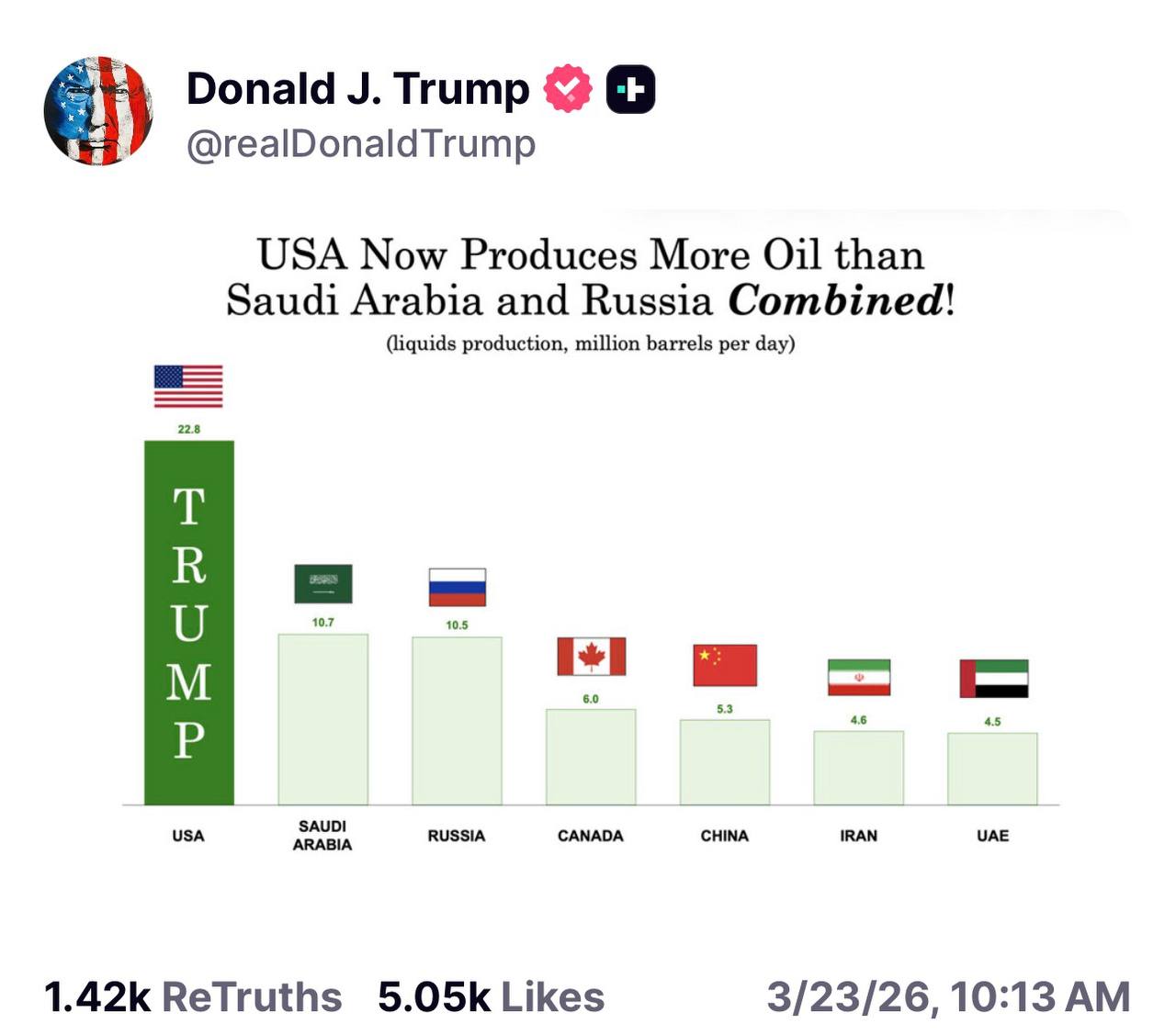
Task: Click the Russia flag icon
Action: [x=457, y=588]
